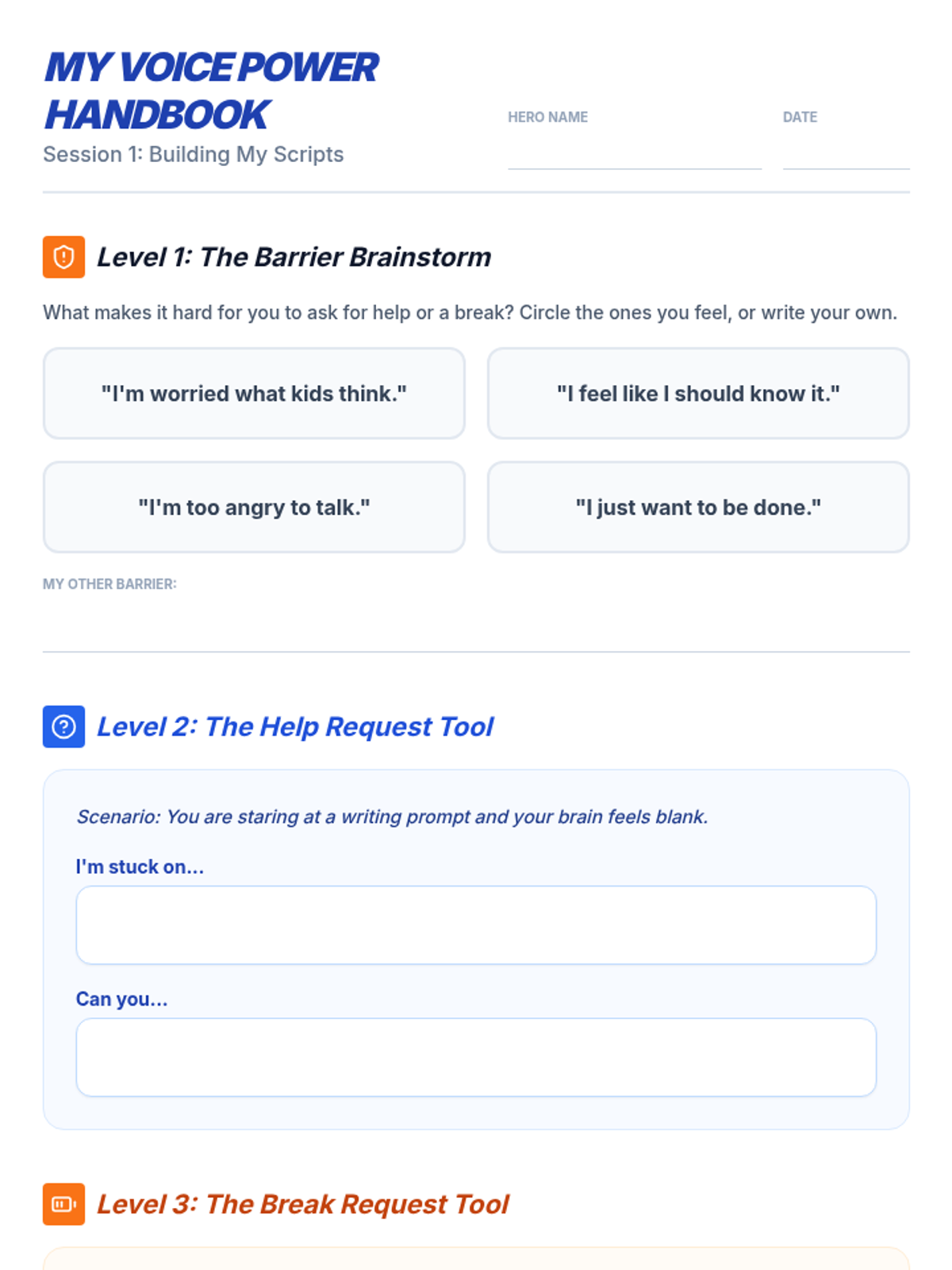This screenshot has height=1270, width=952.
Task: Click the Hero Name label
Action: coord(548,117)
